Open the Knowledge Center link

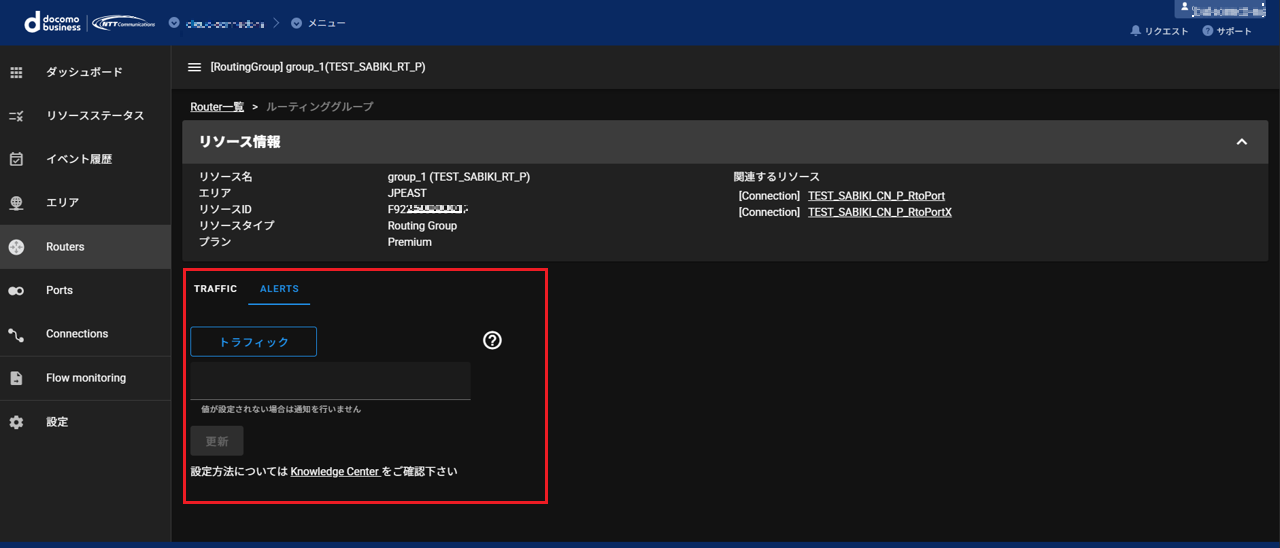click(334, 471)
